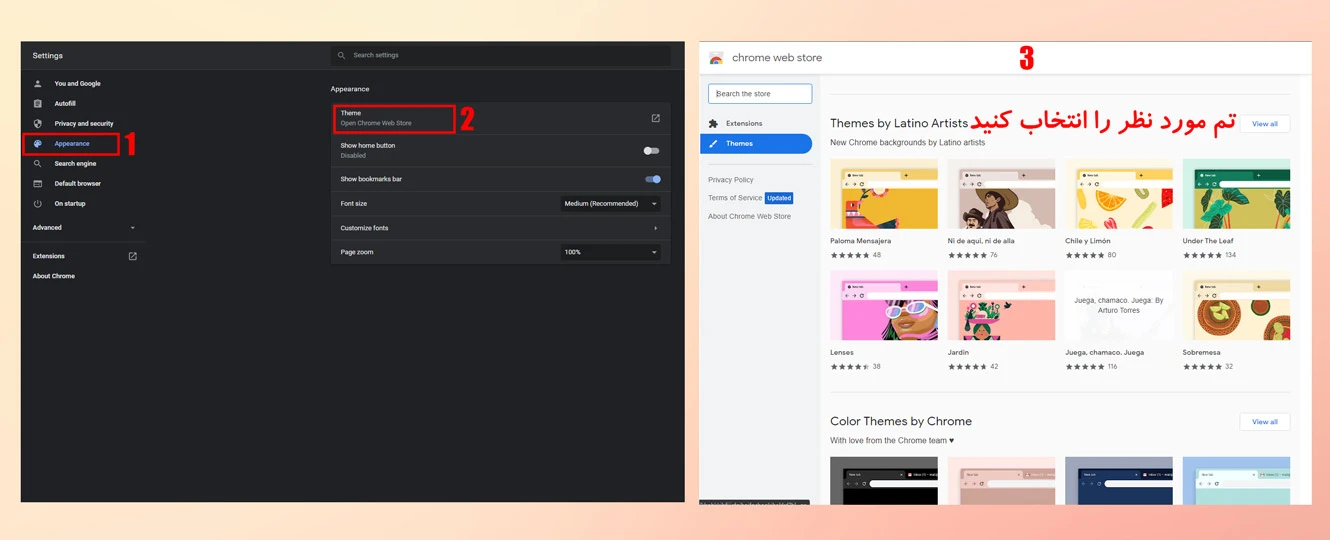Image resolution: width=1330 pixels, height=540 pixels.
Task: Open the Page zoom 100% dropdown
Action: tap(610, 252)
